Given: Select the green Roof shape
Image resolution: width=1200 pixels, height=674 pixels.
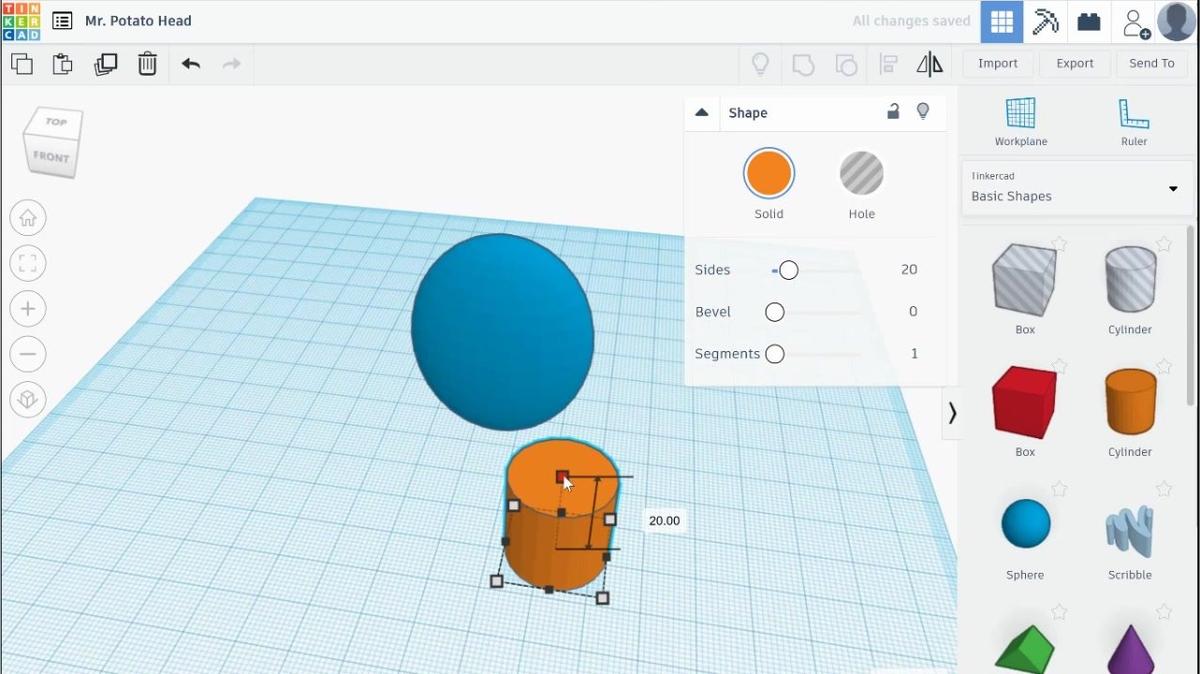Looking at the screenshot, I should click(x=1025, y=650).
